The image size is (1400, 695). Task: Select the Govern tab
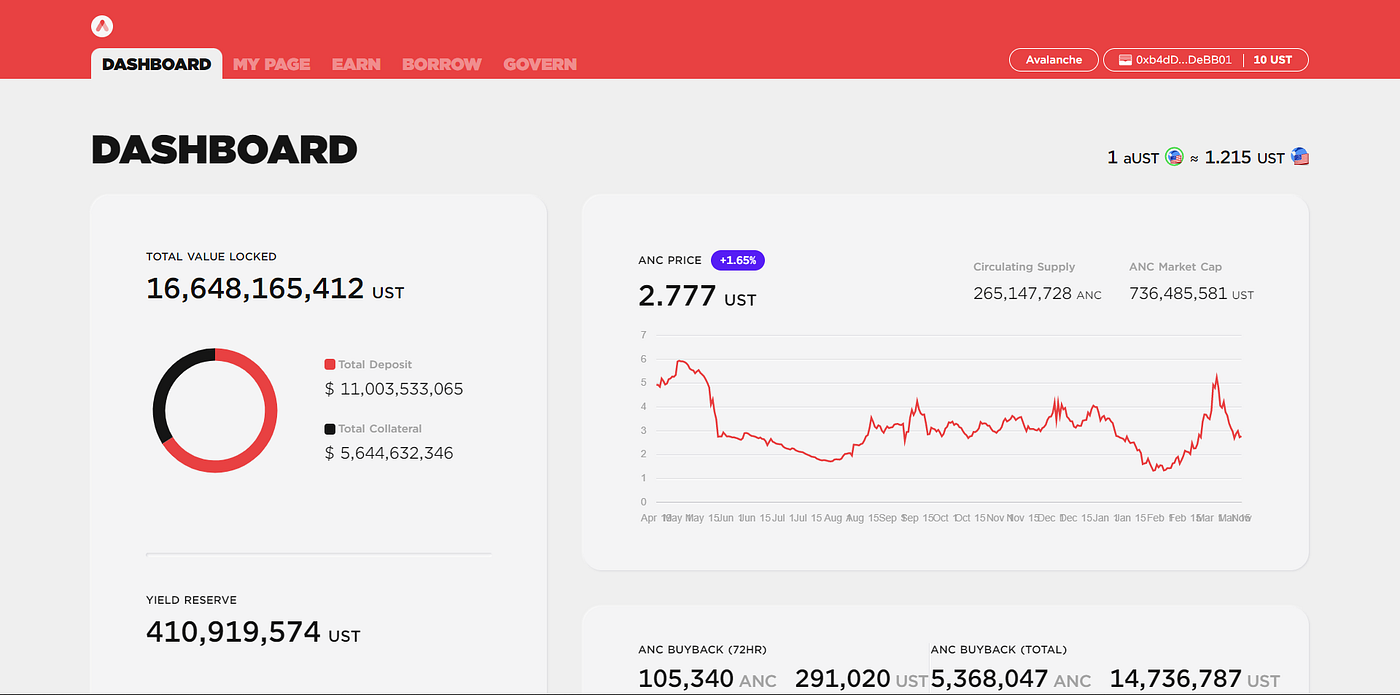pyautogui.click(x=540, y=64)
